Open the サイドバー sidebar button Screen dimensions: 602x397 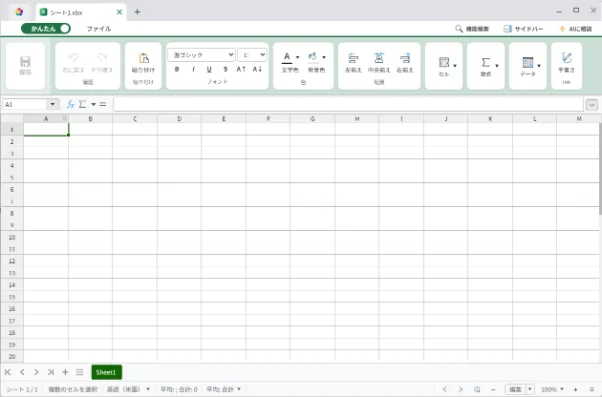[x=523, y=29]
